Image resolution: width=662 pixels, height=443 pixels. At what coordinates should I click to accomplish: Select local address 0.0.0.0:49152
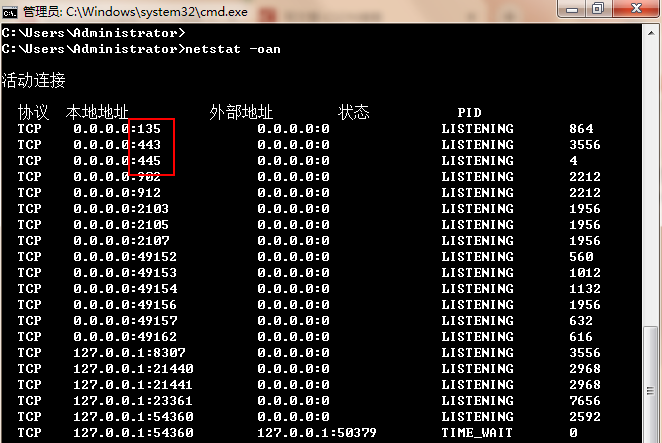[125, 257]
